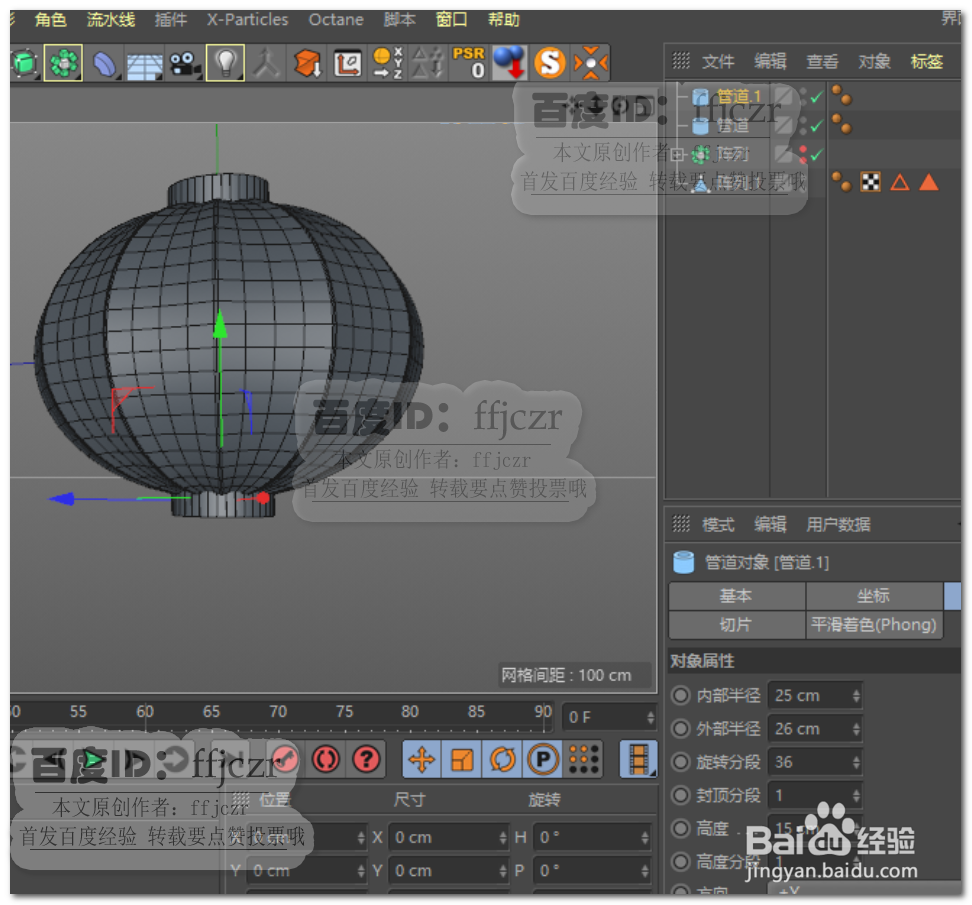This screenshot has width=972, height=905.
Task: Click 内部半径 animation circle toggle
Action: [681, 695]
